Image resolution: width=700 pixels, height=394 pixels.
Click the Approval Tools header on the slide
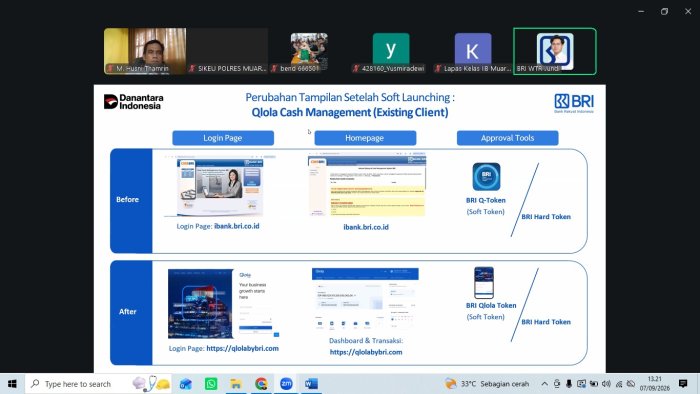pyautogui.click(x=507, y=138)
